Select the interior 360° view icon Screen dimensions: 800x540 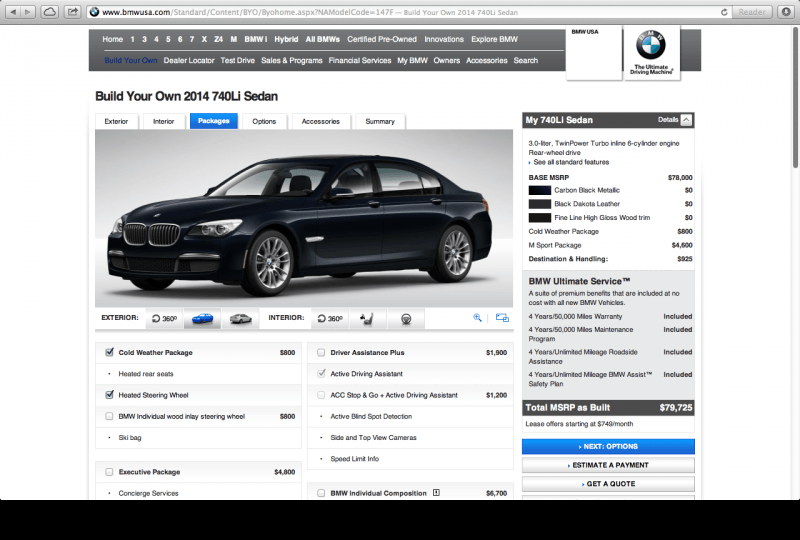330,318
